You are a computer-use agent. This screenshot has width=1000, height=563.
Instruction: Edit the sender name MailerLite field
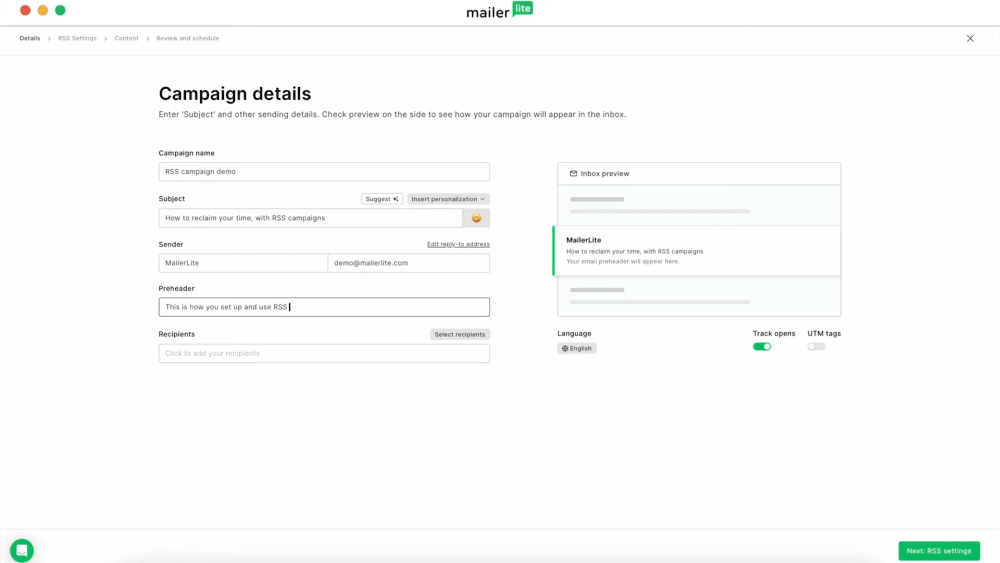[243, 263]
